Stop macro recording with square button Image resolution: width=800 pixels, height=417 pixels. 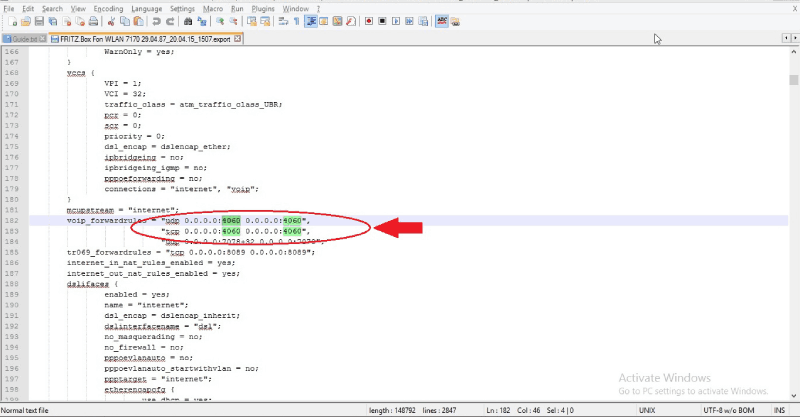382,21
